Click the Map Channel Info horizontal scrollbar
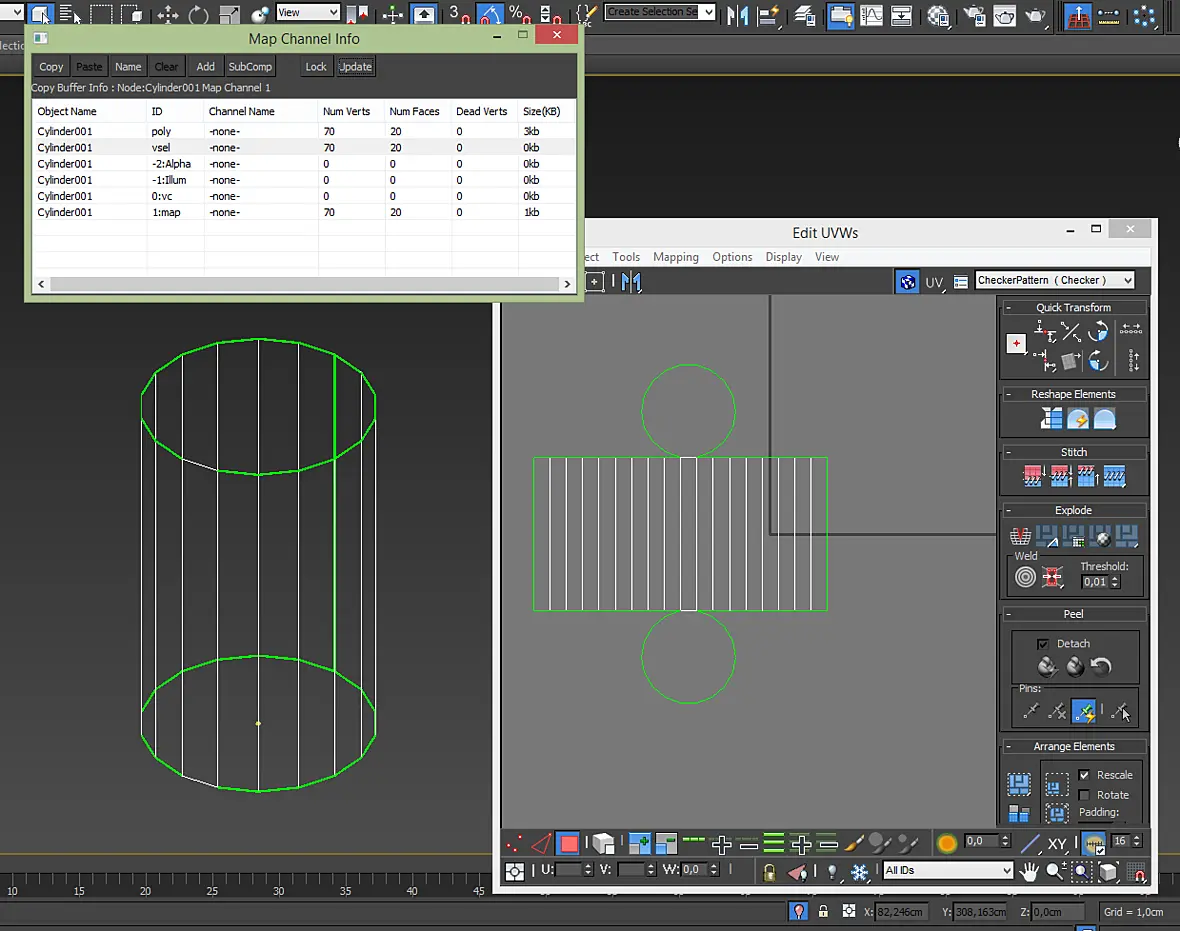1180x931 pixels. (x=304, y=284)
